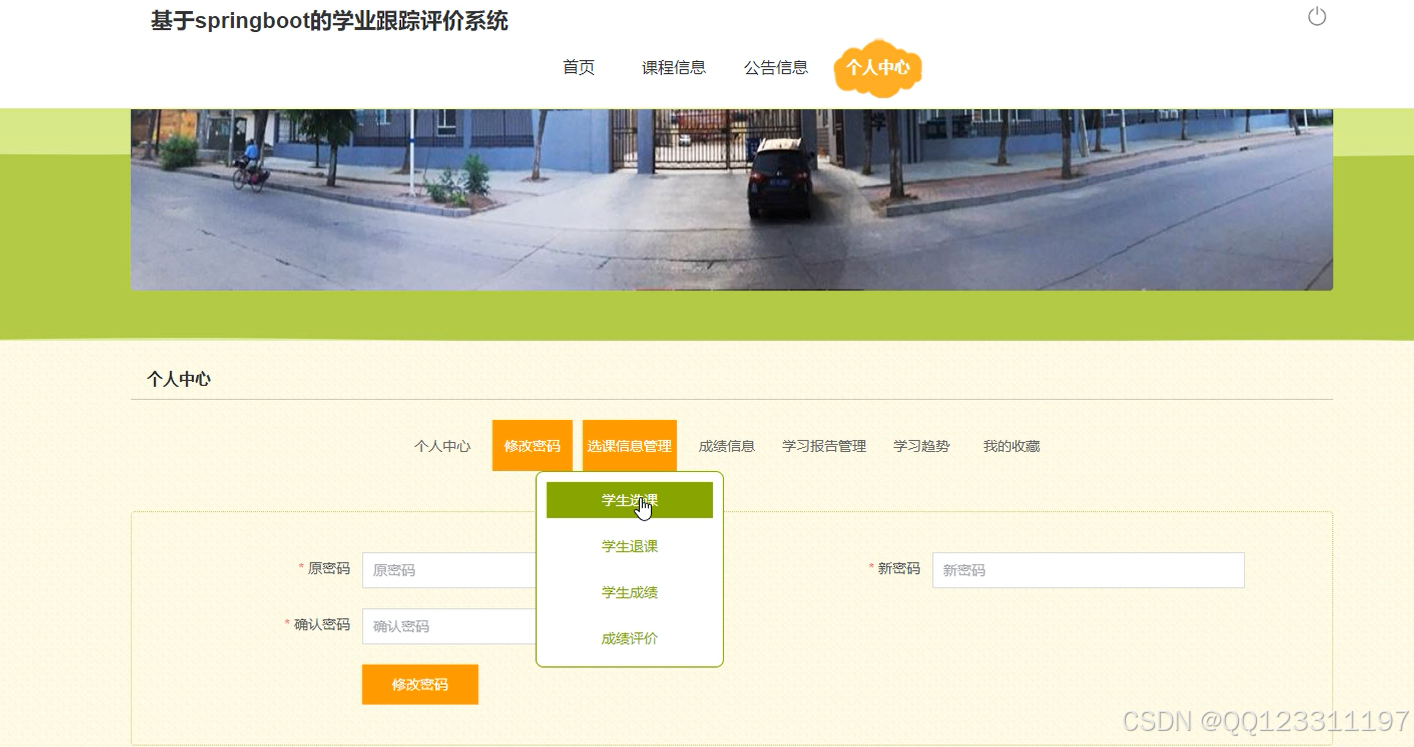The height and width of the screenshot is (747, 1414).
Task: Choose 成绩评价 in the dropdown list
Action: 629,638
